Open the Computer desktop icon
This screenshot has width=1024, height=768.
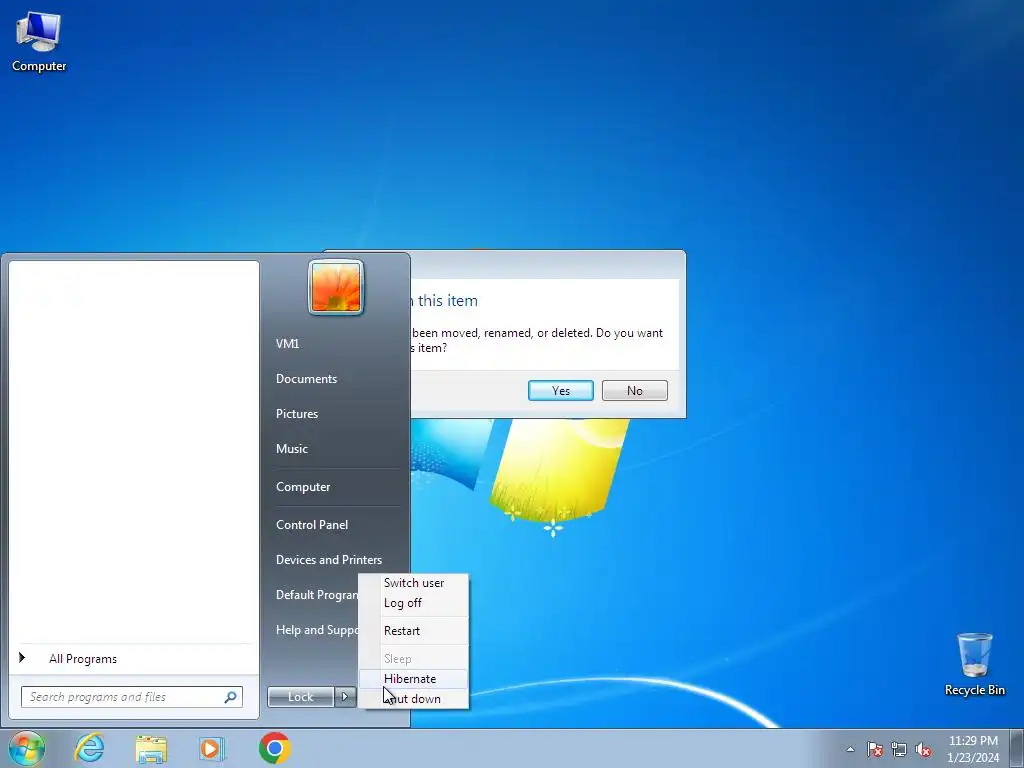[x=39, y=42]
